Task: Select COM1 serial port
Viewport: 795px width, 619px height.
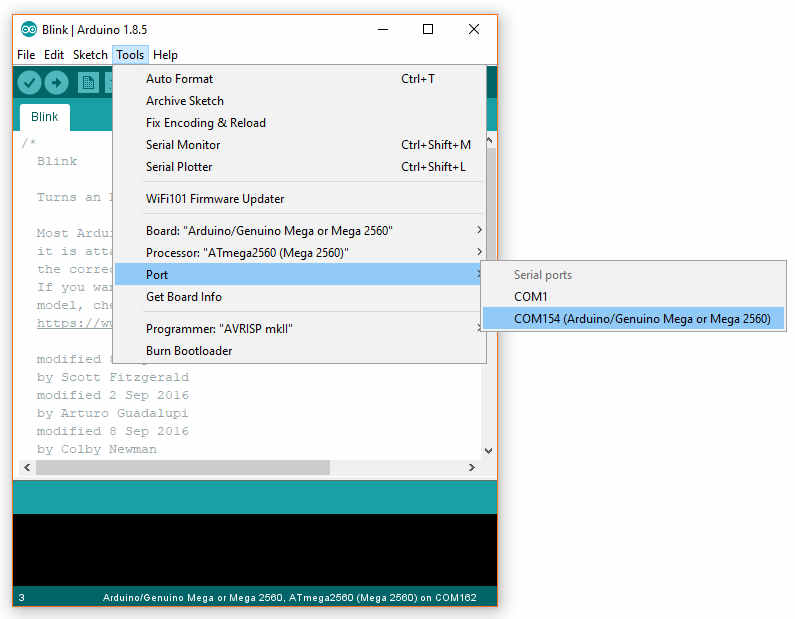Action: pyautogui.click(x=531, y=297)
